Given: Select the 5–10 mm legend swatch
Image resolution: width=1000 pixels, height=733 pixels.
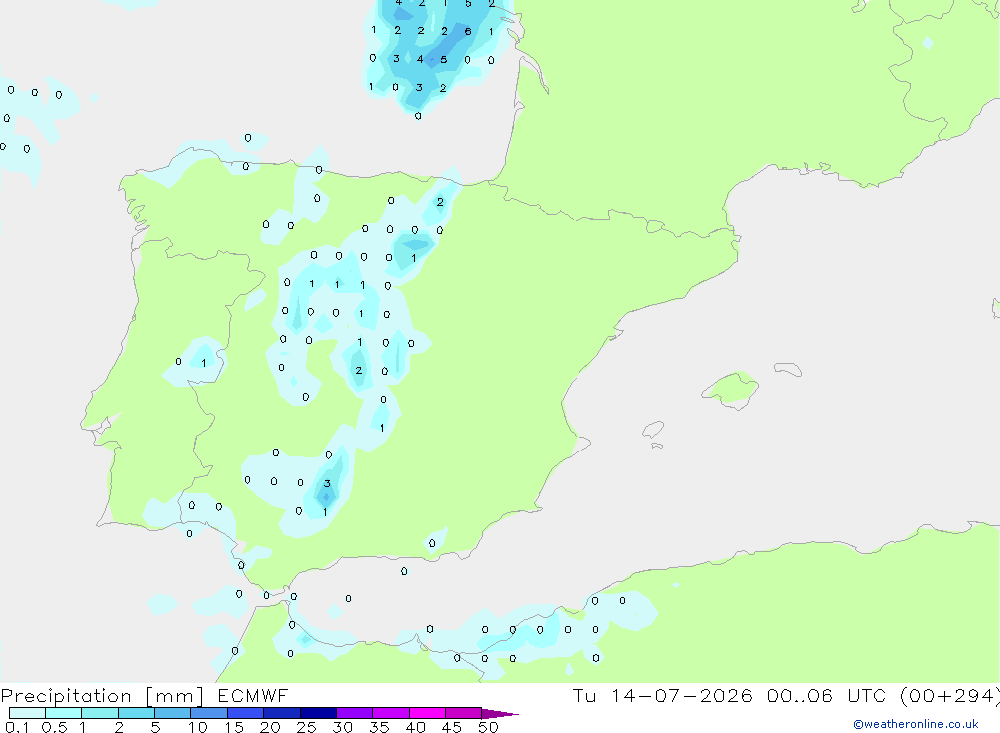Looking at the screenshot, I should click(x=172, y=713).
